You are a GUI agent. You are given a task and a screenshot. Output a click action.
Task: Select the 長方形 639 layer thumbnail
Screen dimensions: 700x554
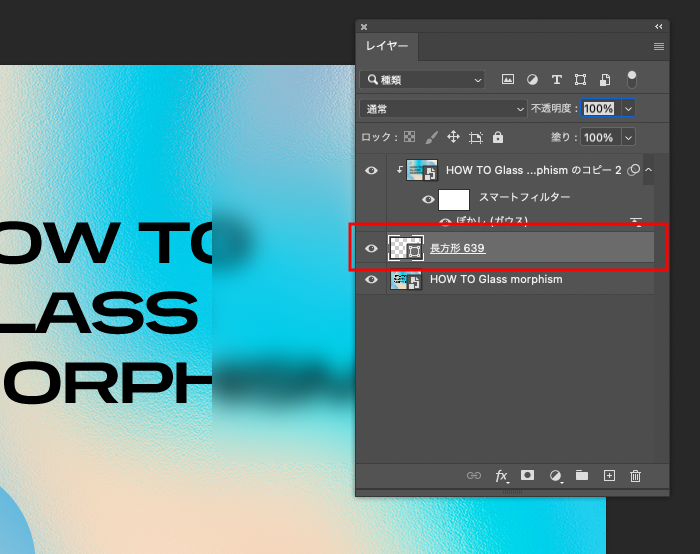(406, 248)
